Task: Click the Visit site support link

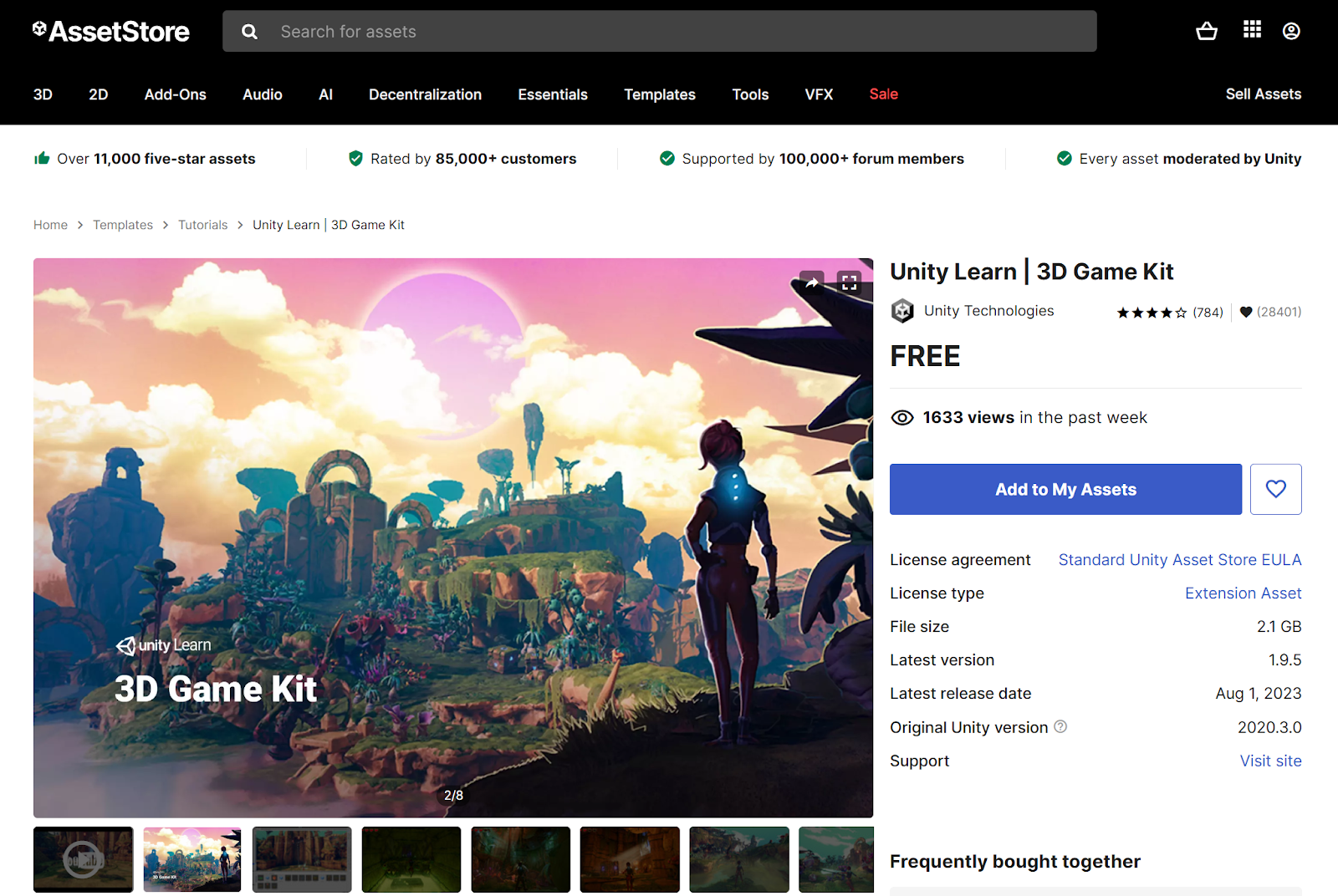Action: pos(1270,761)
